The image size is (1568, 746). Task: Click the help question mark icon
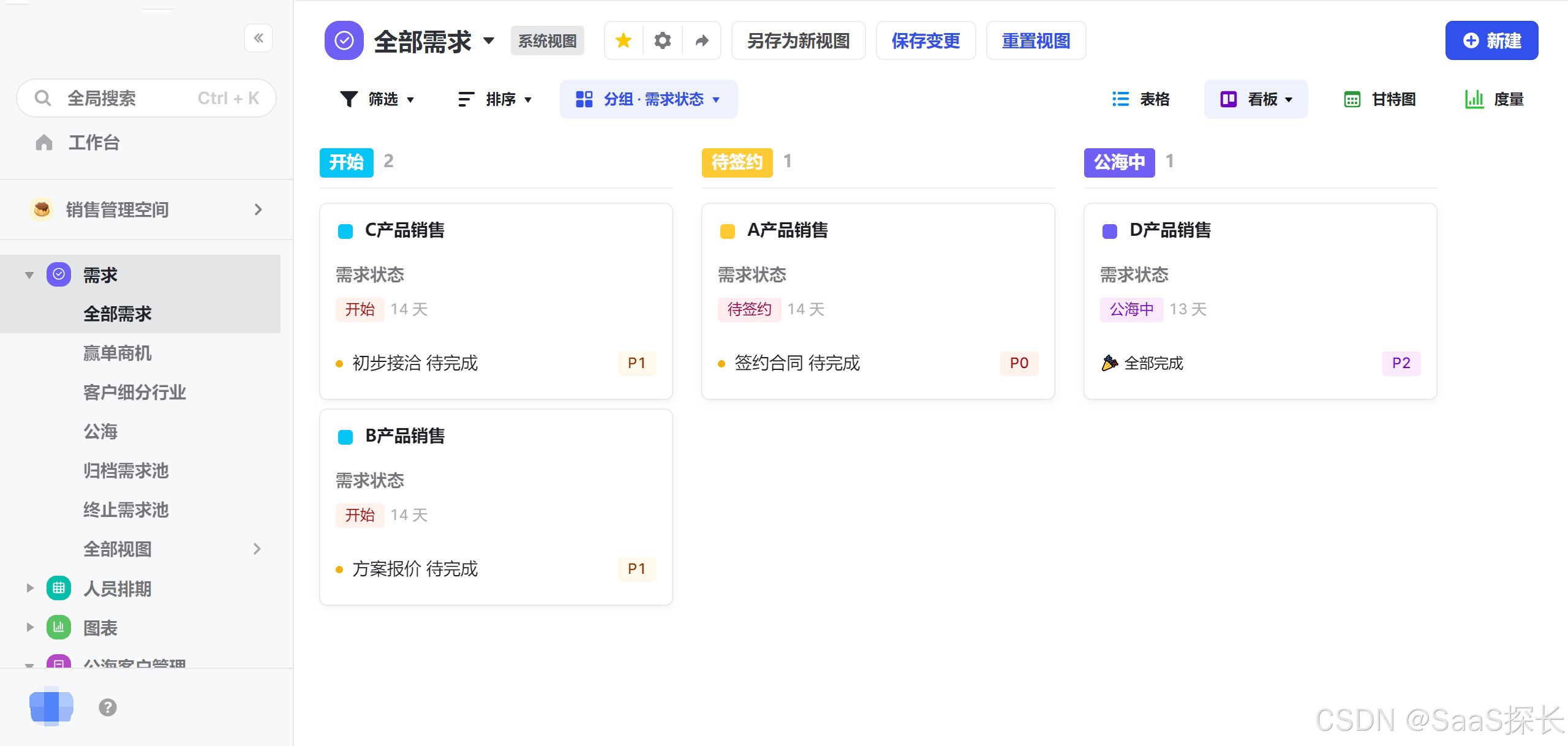click(108, 707)
